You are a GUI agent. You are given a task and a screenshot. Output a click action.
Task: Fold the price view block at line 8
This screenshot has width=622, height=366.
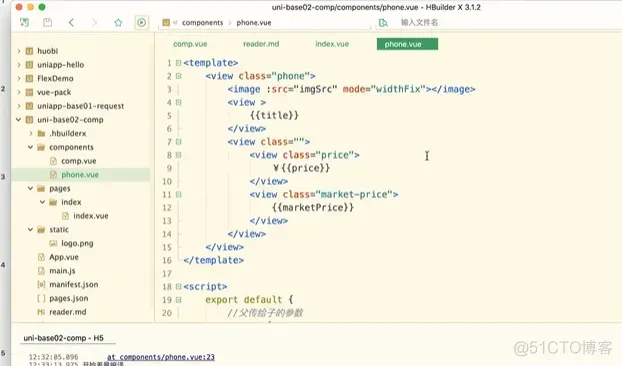tap(179, 155)
